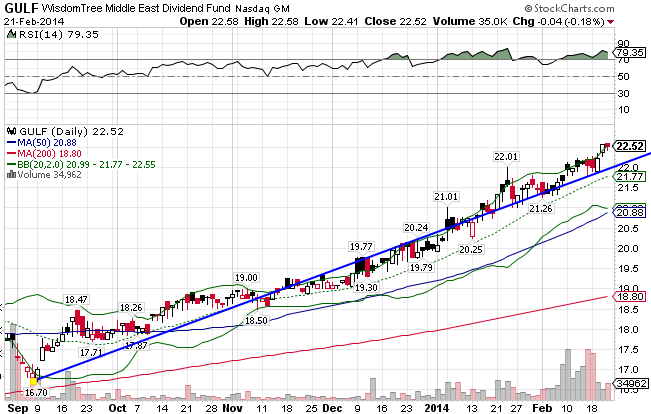Click the Oct month label on date axis
Viewport: 651px width, 414px height.
coord(117,408)
